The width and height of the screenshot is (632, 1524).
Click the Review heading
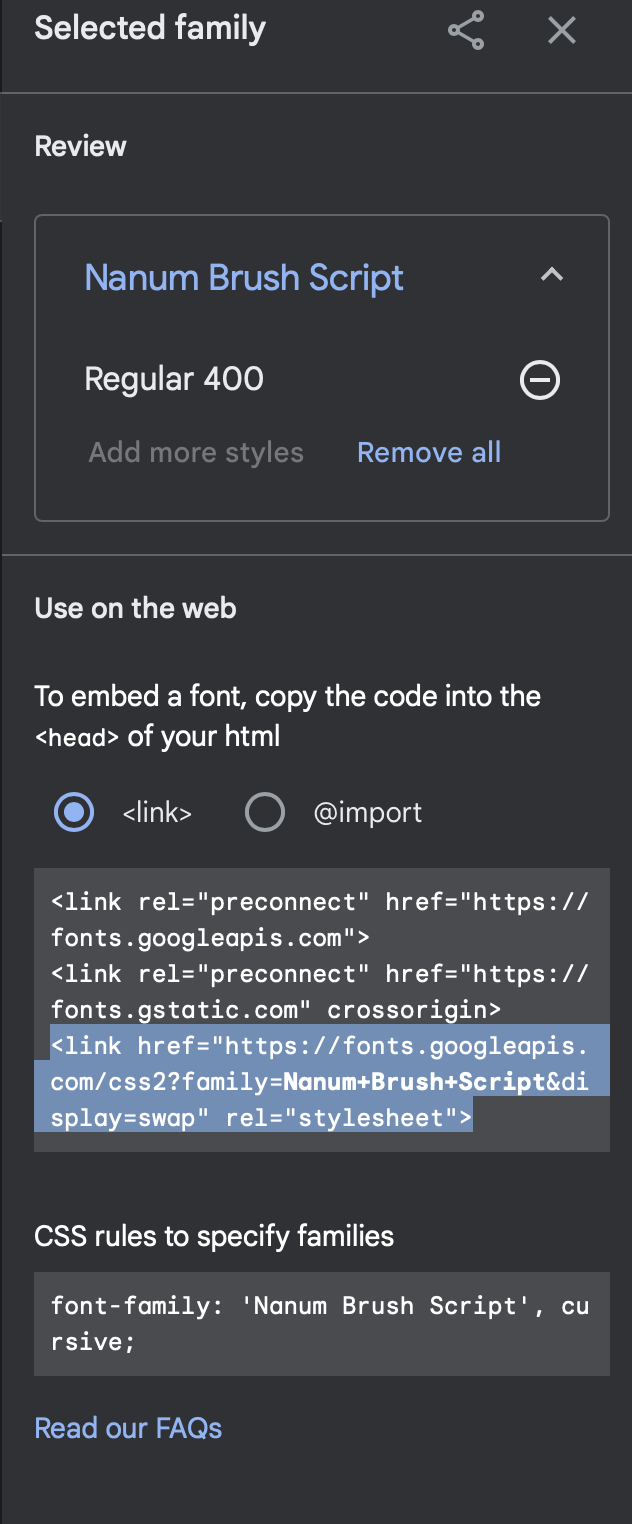80,146
